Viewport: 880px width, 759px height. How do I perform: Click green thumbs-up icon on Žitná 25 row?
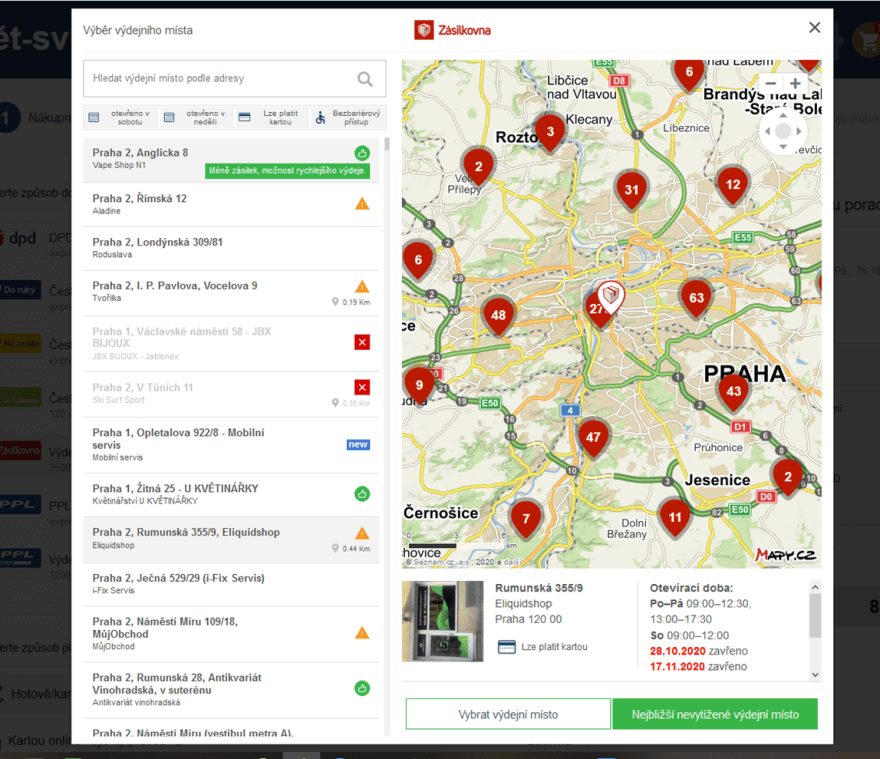click(x=362, y=494)
